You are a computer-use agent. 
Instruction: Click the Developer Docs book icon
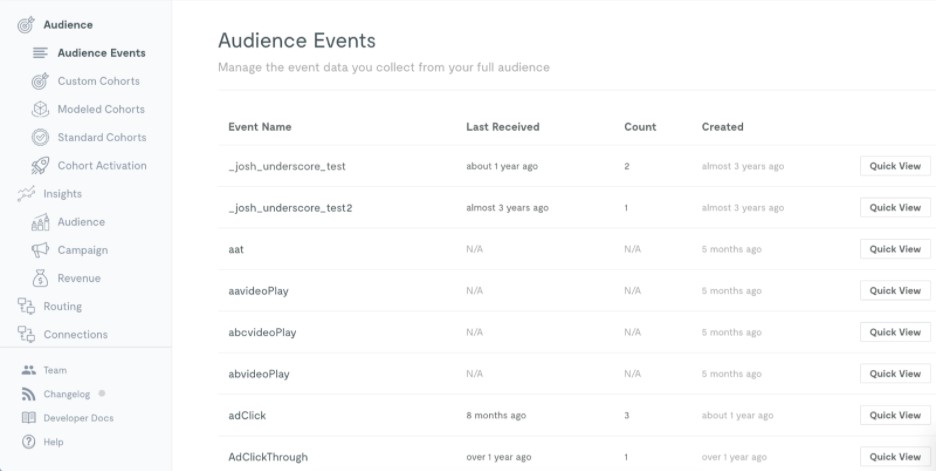(28, 418)
